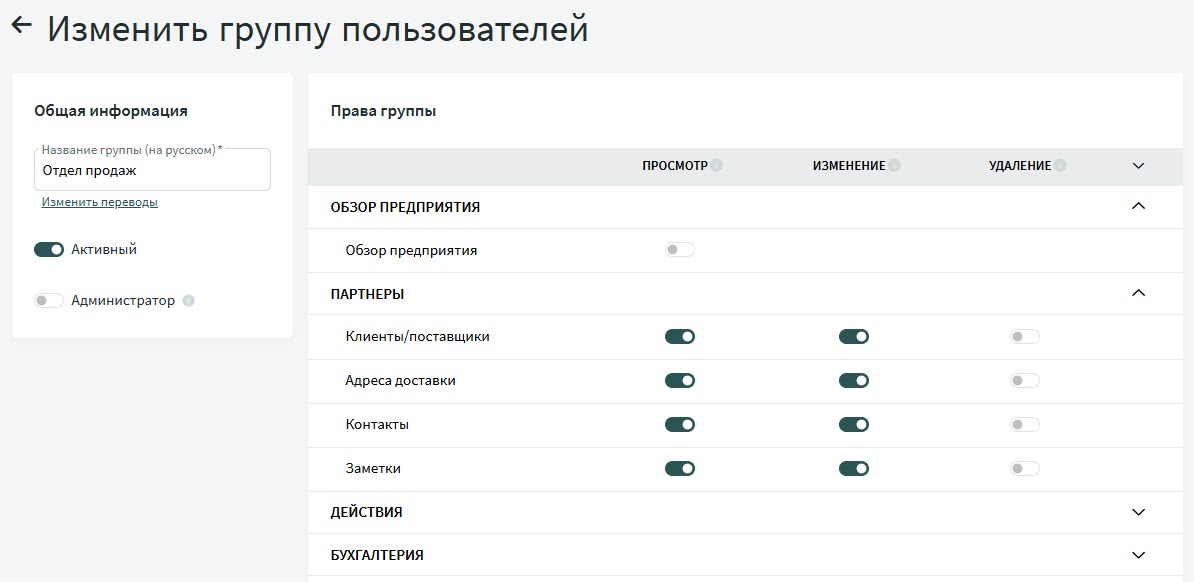Turn off edit right for Адреса доставки
Screen dimensions: 1194x582
click(853, 381)
